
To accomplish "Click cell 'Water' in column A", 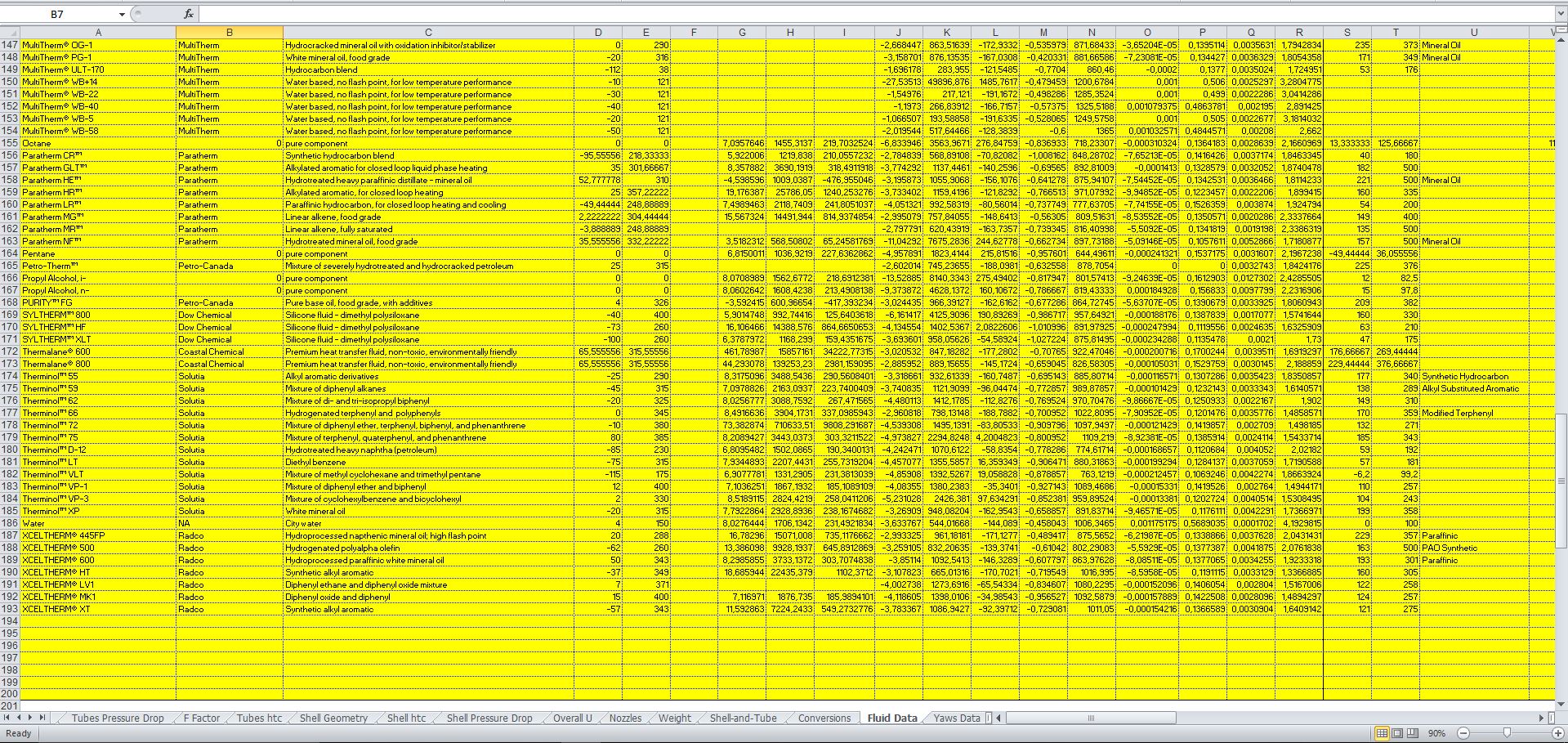I will tap(98, 523).
